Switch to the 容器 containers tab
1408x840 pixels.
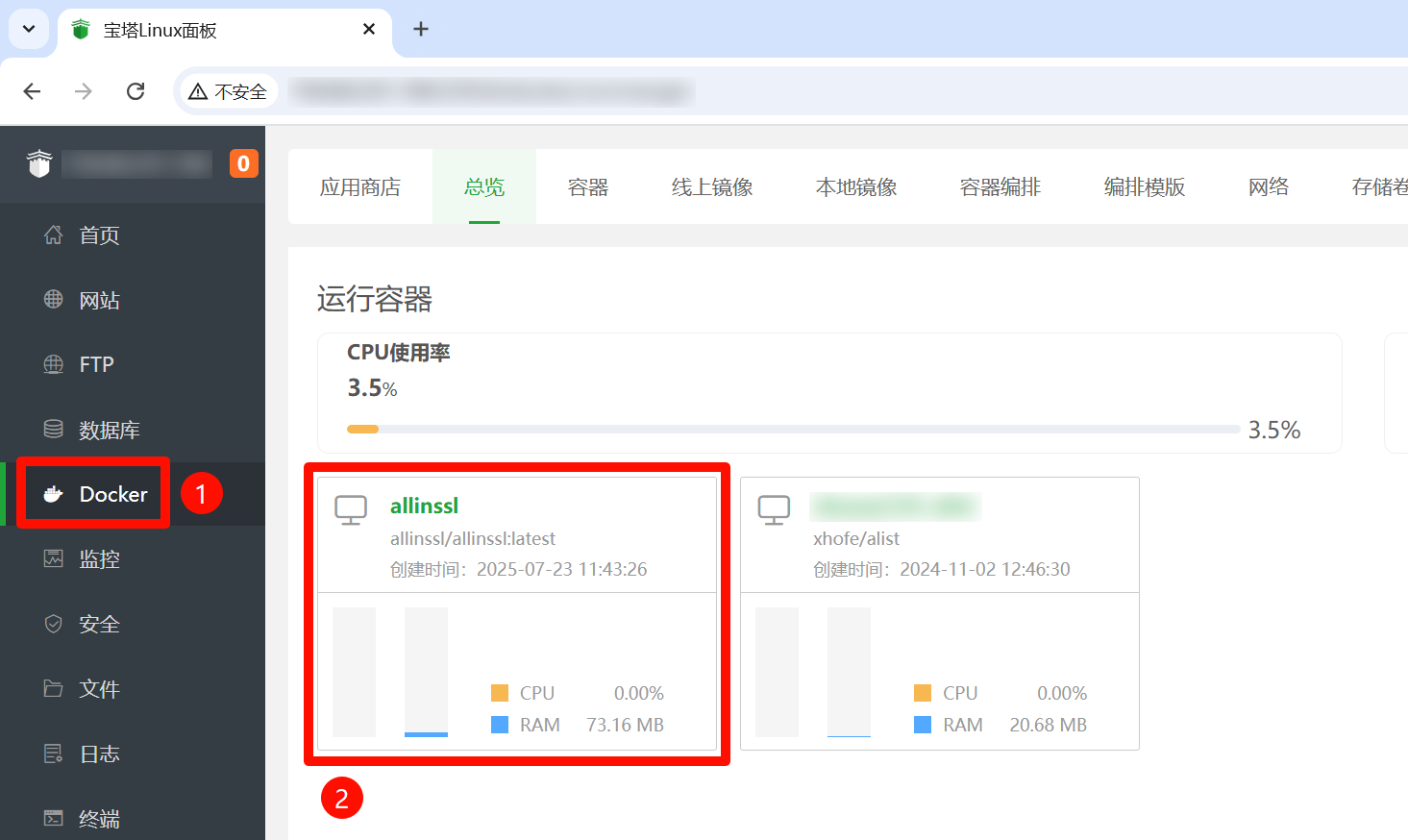point(587,186)
